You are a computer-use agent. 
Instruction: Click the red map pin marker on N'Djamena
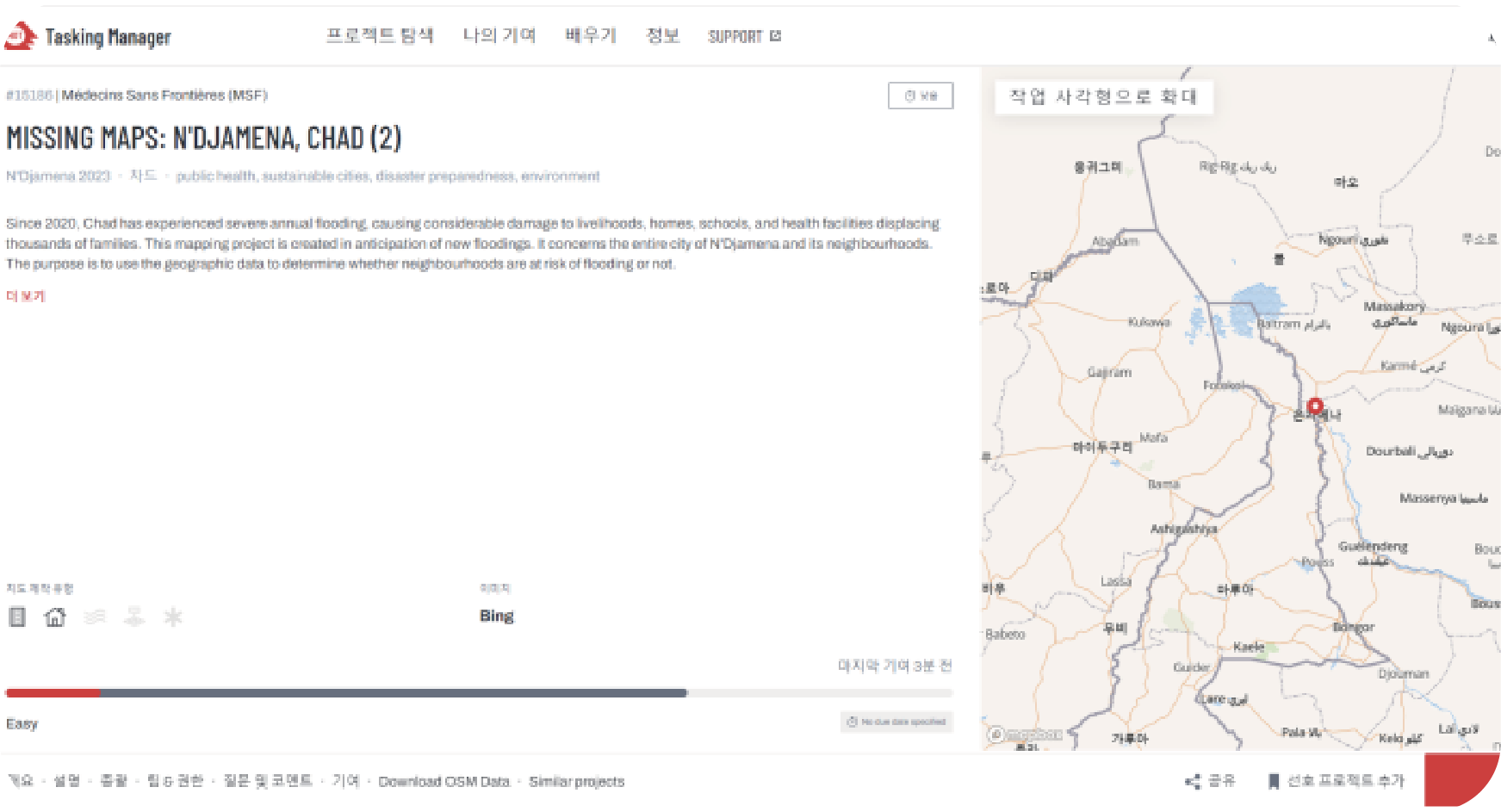tap(1315, 406)
